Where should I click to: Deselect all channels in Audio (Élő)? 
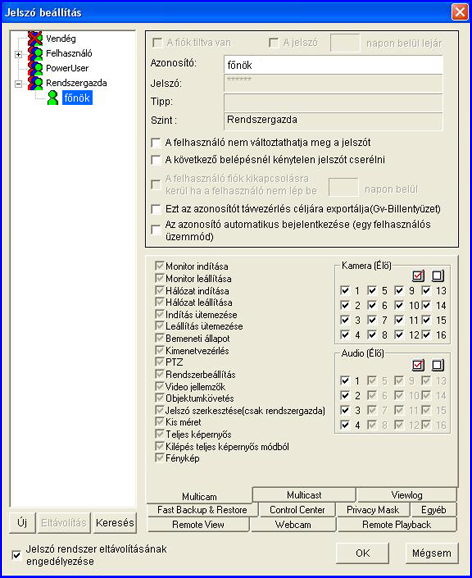tap(438, 365)
